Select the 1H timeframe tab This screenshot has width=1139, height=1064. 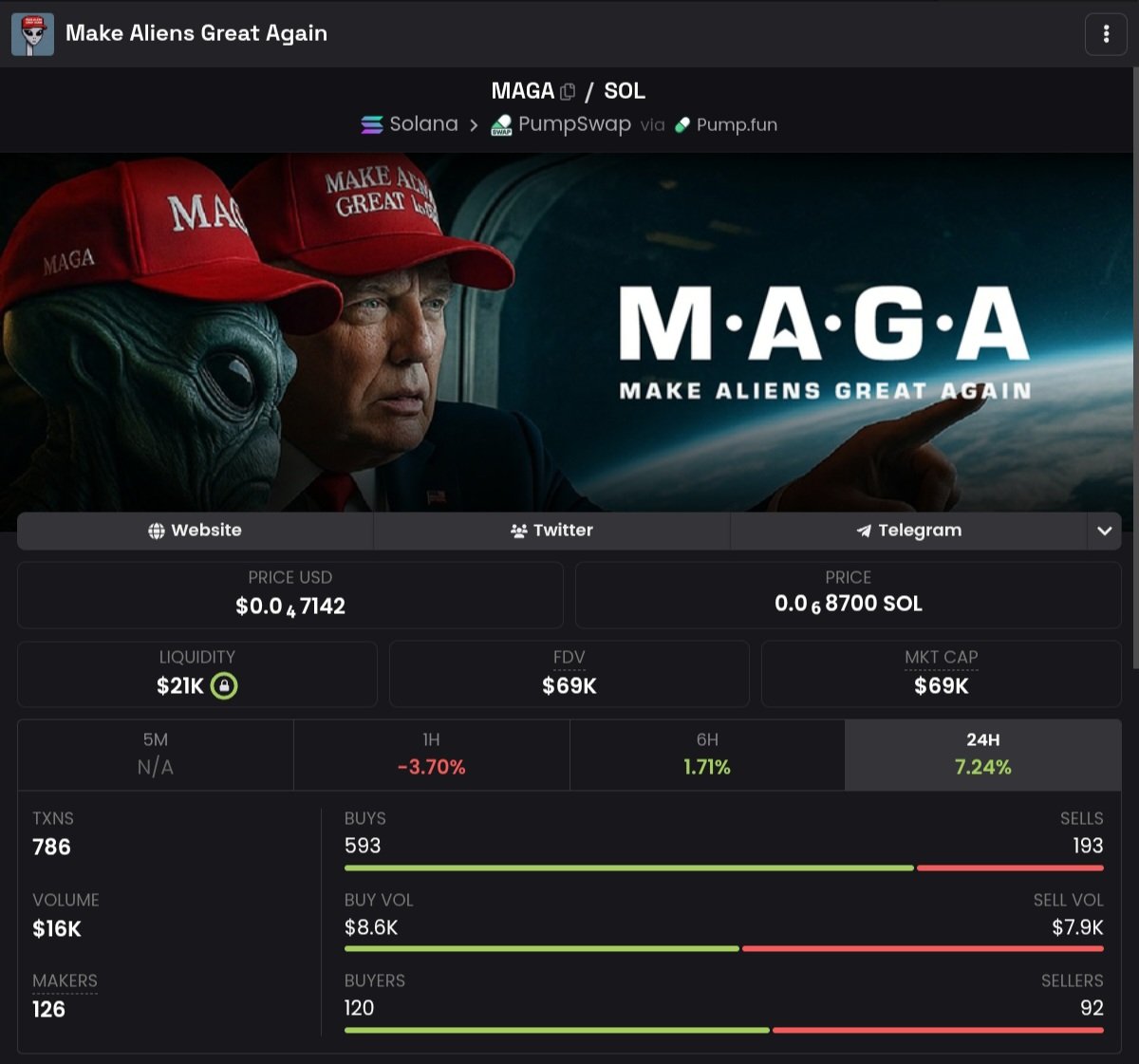click(432, 755)
